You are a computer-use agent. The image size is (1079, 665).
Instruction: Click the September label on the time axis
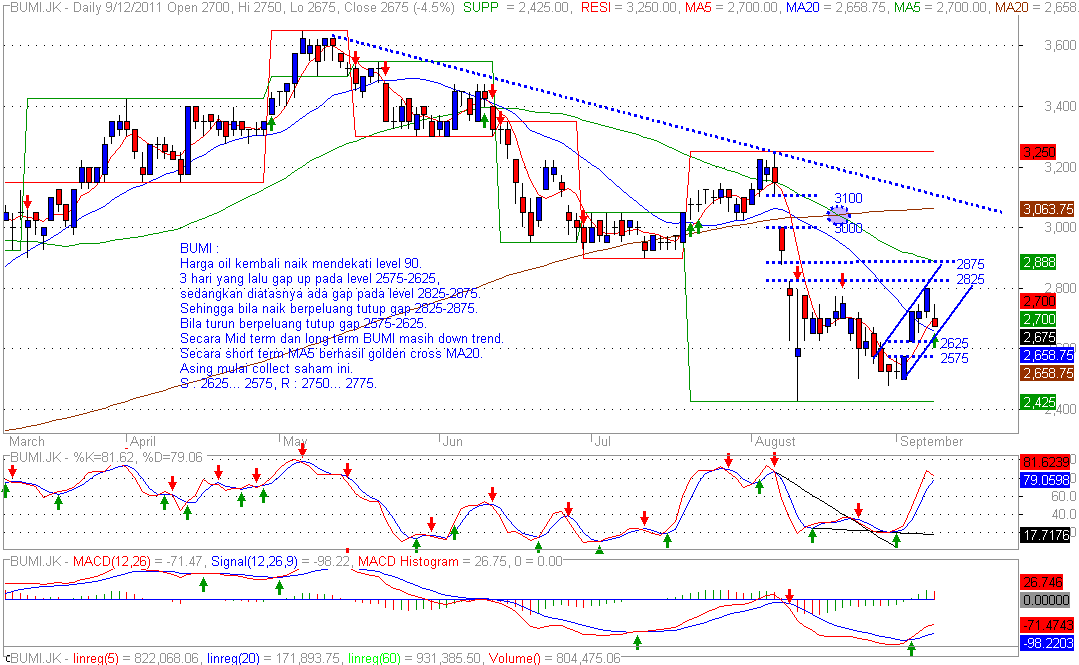(932, 441)
